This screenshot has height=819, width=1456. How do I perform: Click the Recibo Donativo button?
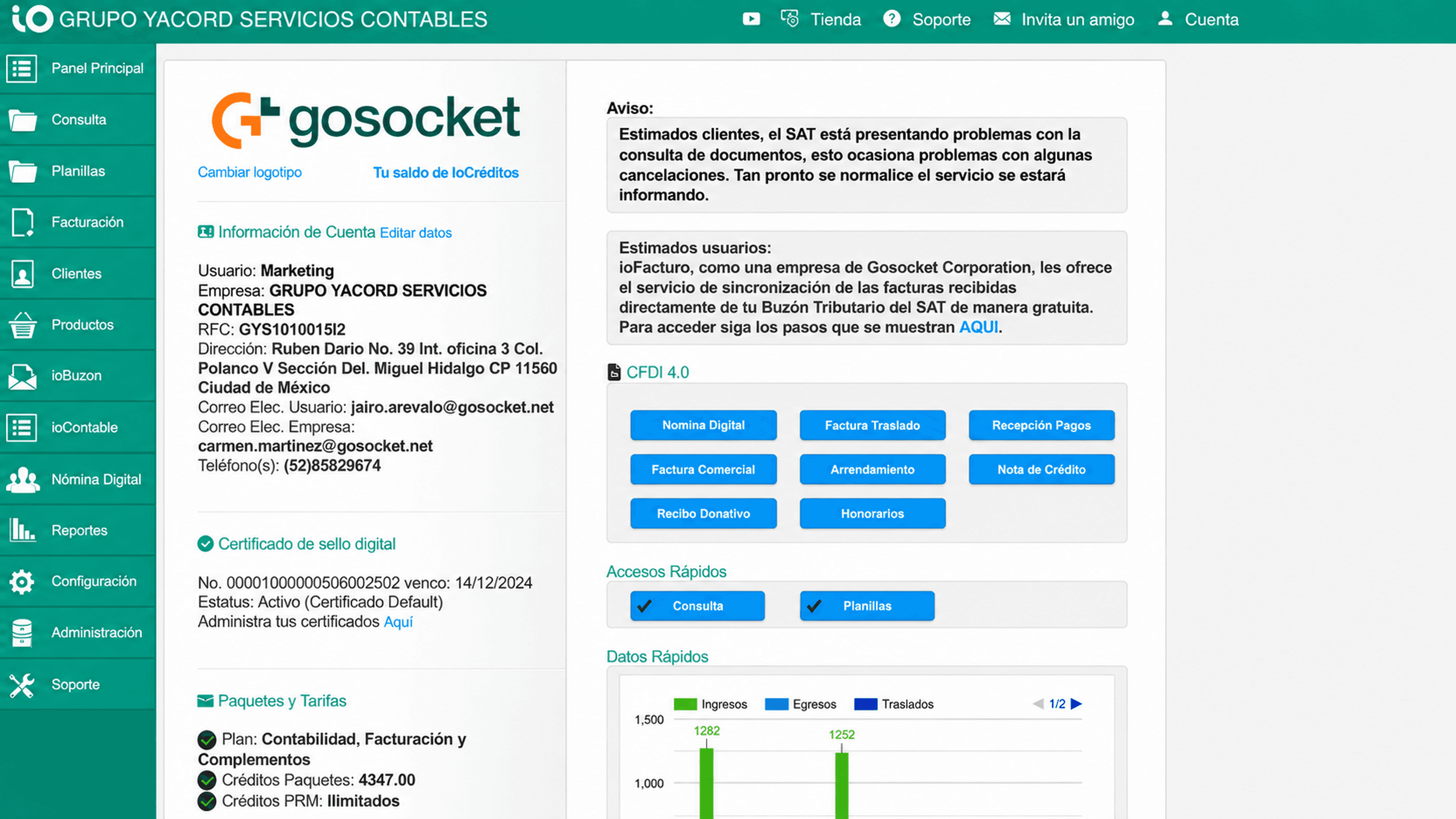703,513
